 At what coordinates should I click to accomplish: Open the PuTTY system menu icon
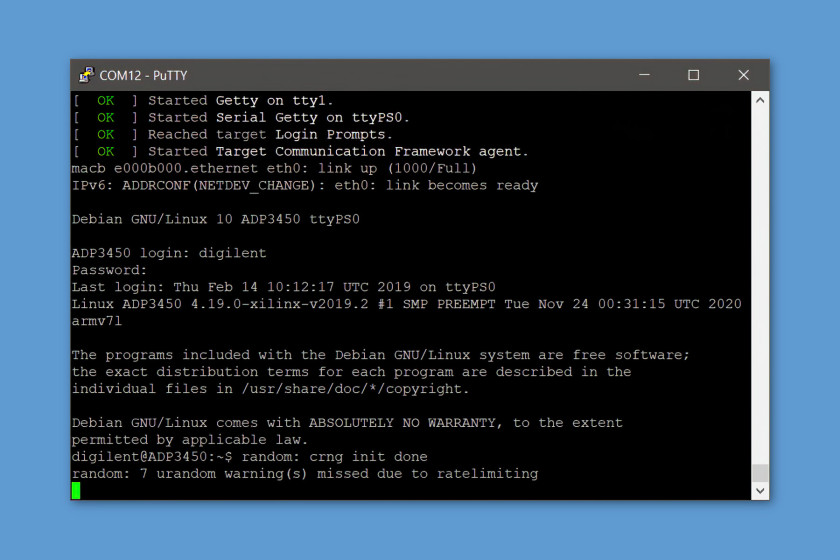click(x=86, y=75)
